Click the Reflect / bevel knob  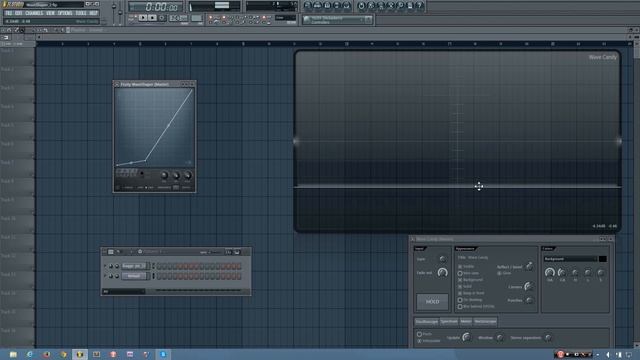click(x=529, y=267)
